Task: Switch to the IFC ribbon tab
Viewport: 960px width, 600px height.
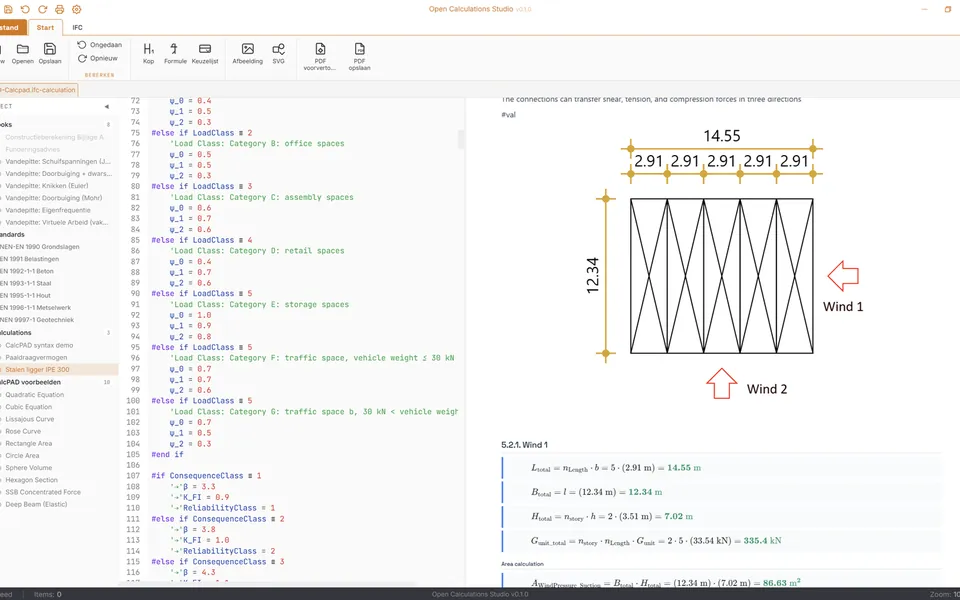Action: tap(77, 28)
